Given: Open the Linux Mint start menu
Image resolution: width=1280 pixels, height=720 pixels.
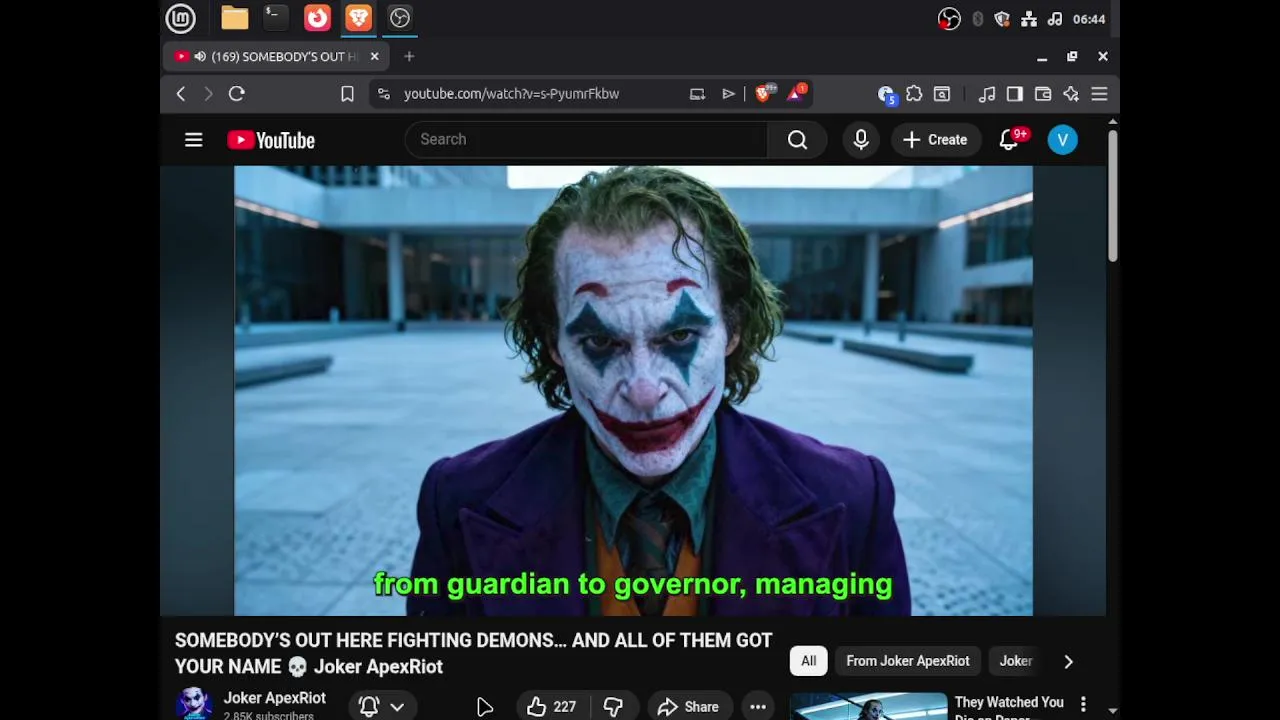Looking at the screenshot, I should pos(181,18).
